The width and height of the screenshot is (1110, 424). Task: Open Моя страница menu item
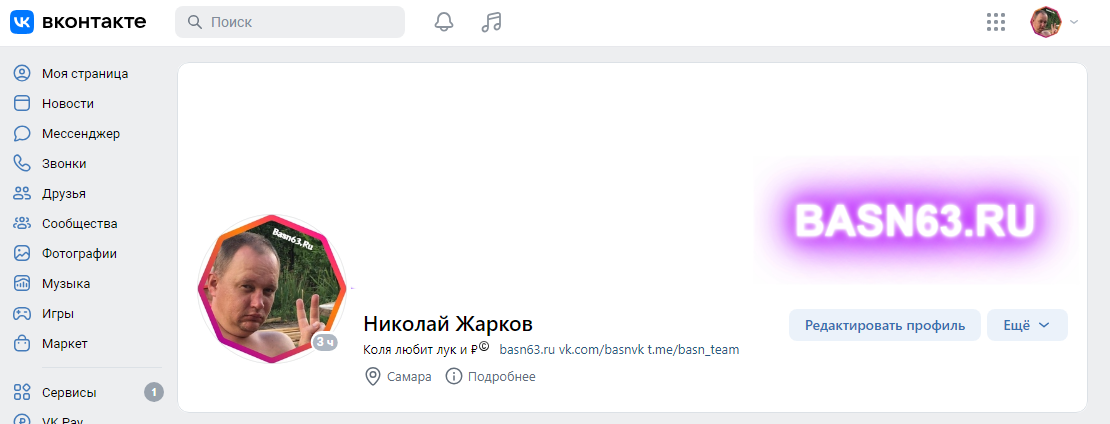tap(85, 73)
